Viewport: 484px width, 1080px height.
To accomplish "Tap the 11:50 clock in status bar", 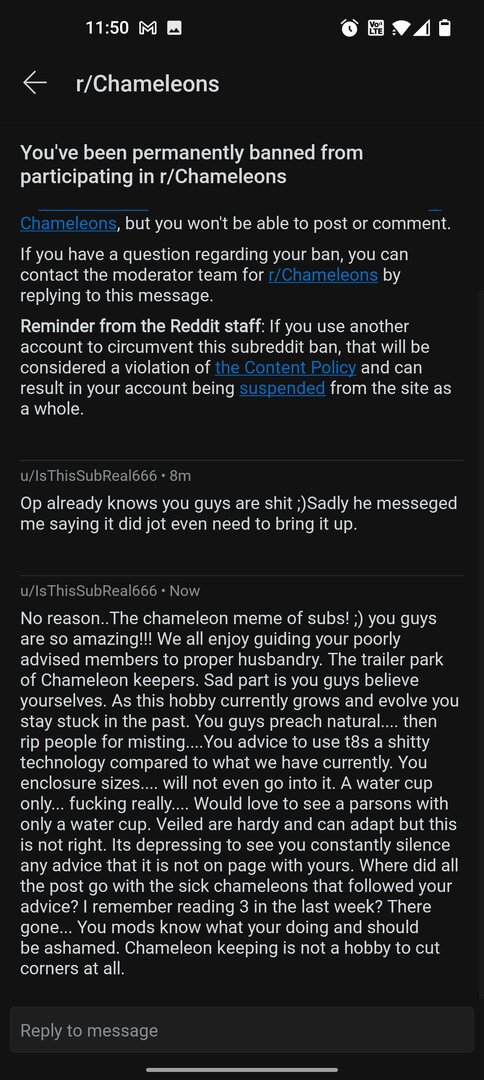I will [x=107, y=28].
